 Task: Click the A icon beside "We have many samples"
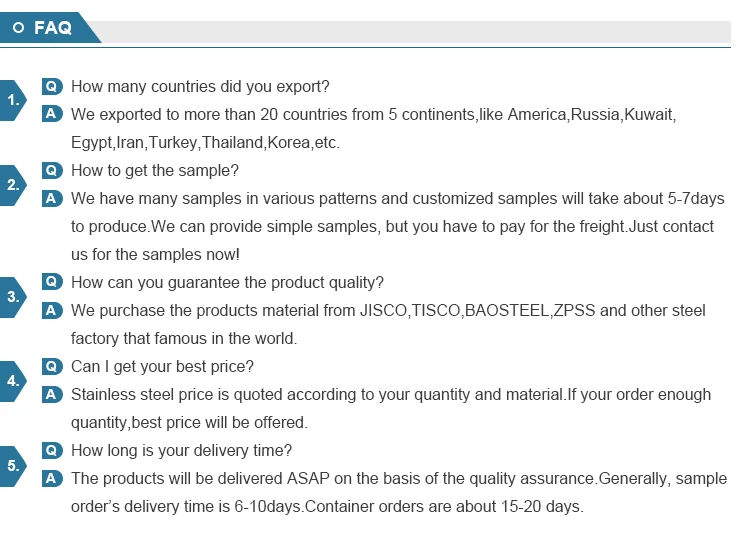[52, 198]
